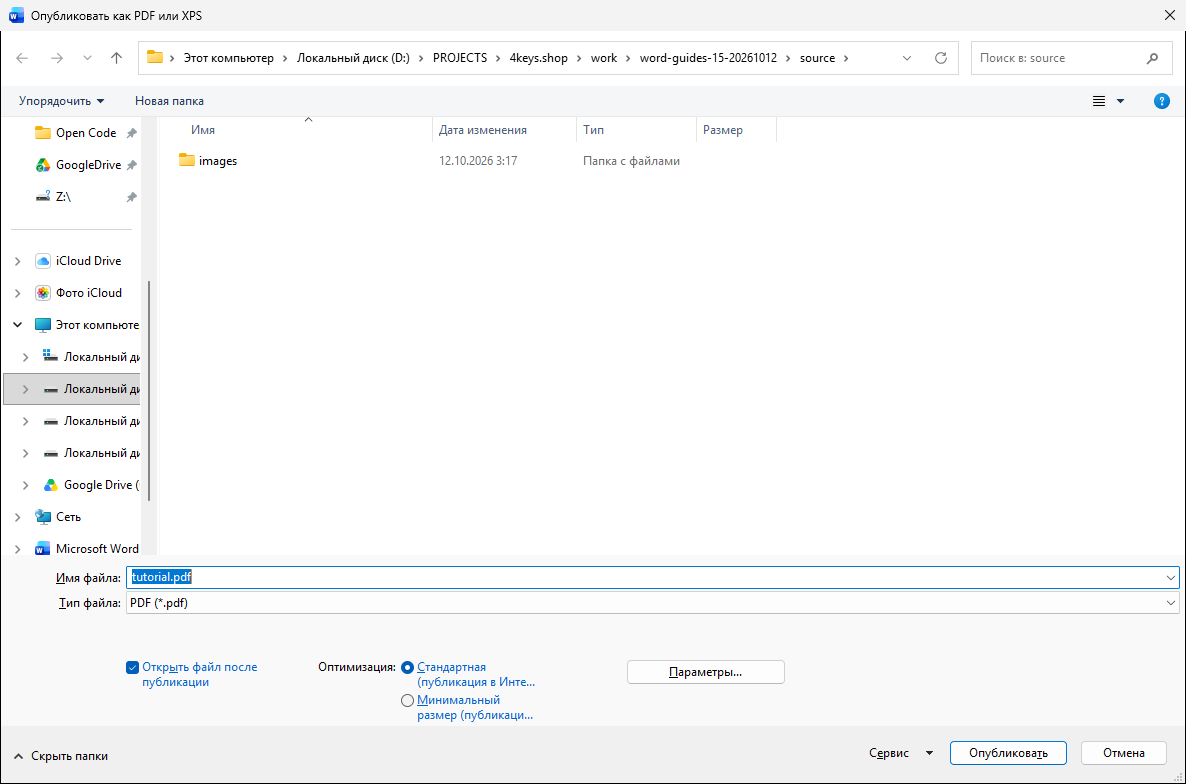Image resolution: width=1186 pixels, height=784 pixels.
Task: Click the Опубликовать button
Action: pyautogui.click(x=1008, y=753)
